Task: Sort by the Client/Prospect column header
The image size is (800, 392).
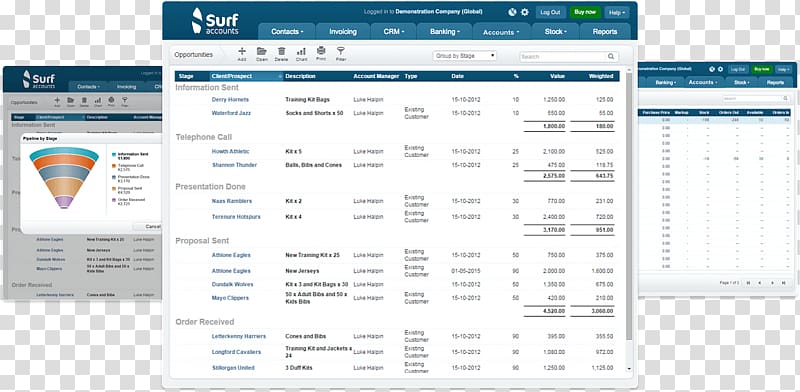Action: tap(246, 76)
